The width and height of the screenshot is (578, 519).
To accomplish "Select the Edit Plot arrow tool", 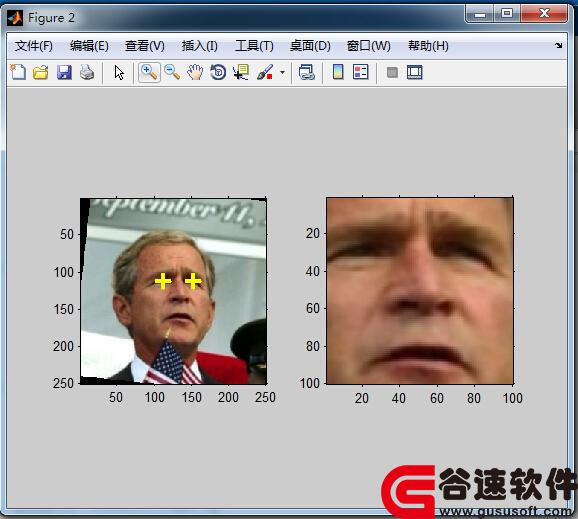I will tap(119, 72).
